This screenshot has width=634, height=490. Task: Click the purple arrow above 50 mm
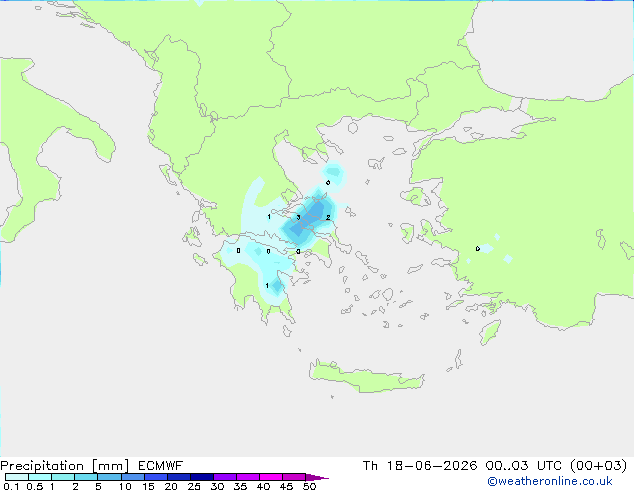click(317, 477)
